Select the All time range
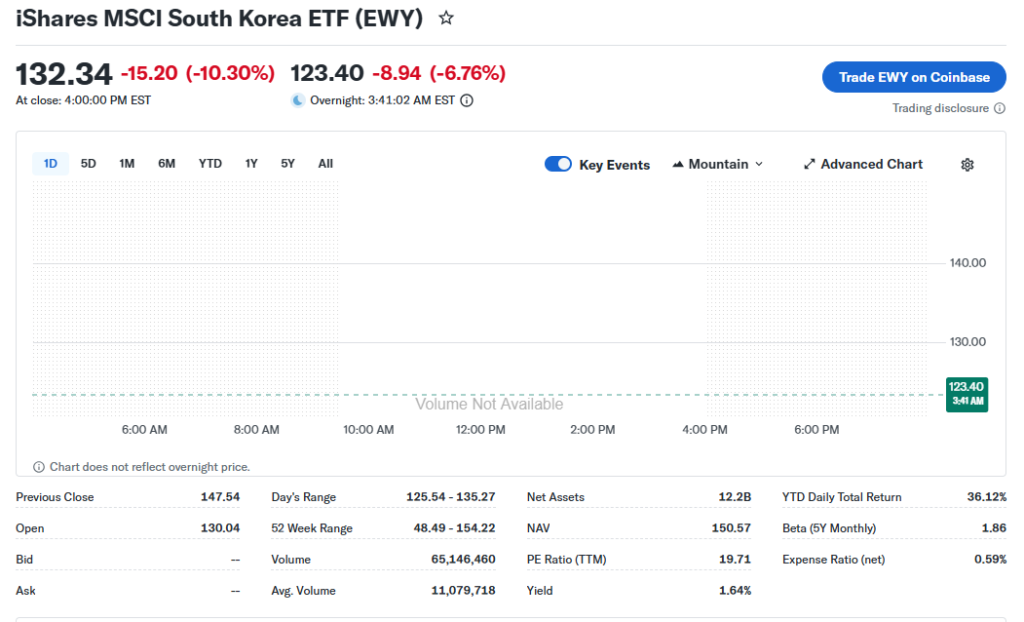Viewport: 1024px width, 622px height. coord(325,164)
